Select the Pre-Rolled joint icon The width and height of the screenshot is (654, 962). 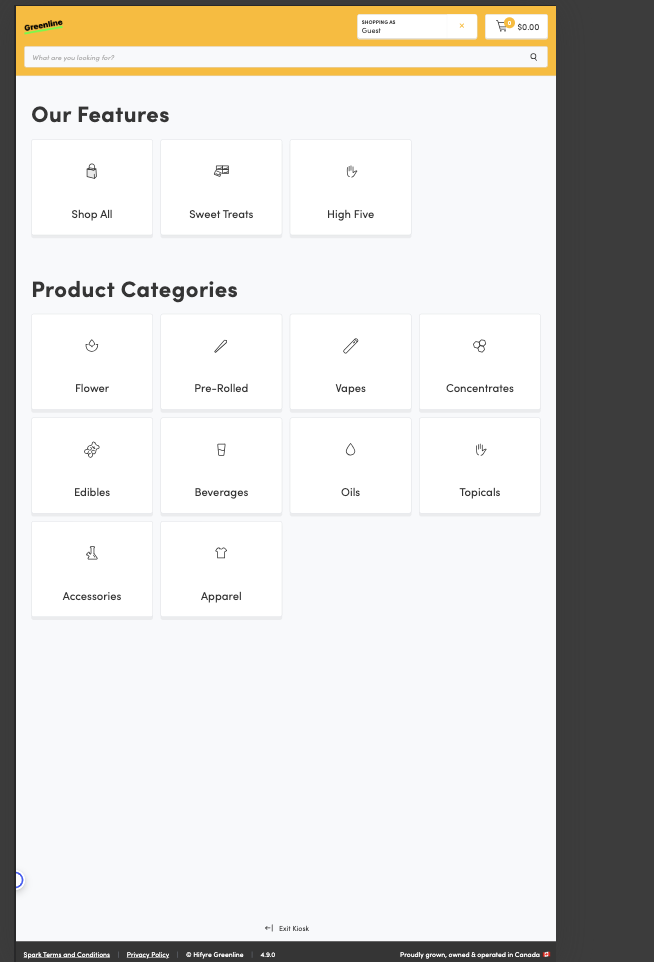(221, 346)
